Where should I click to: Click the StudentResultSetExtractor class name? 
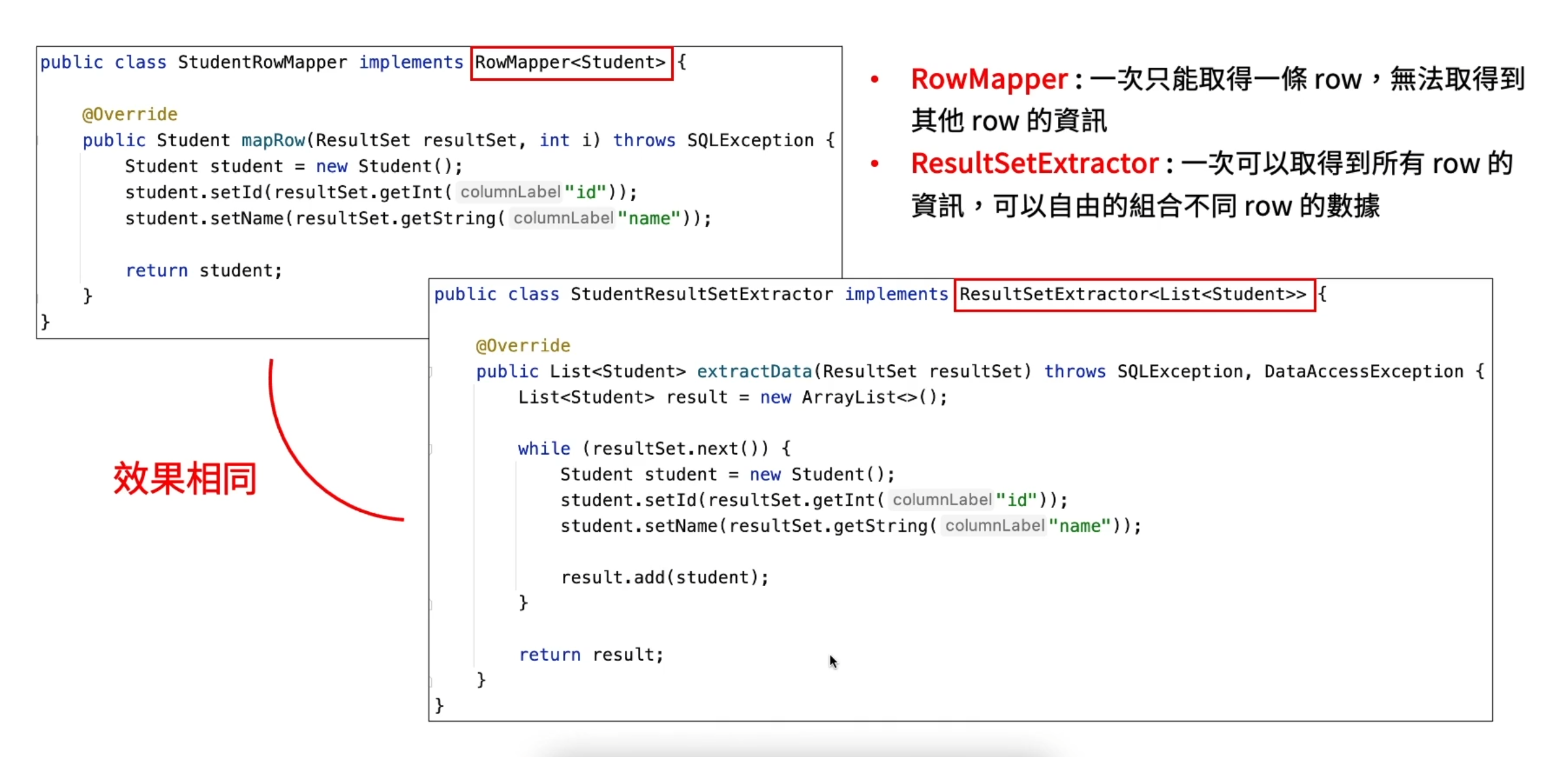[702, 294]
